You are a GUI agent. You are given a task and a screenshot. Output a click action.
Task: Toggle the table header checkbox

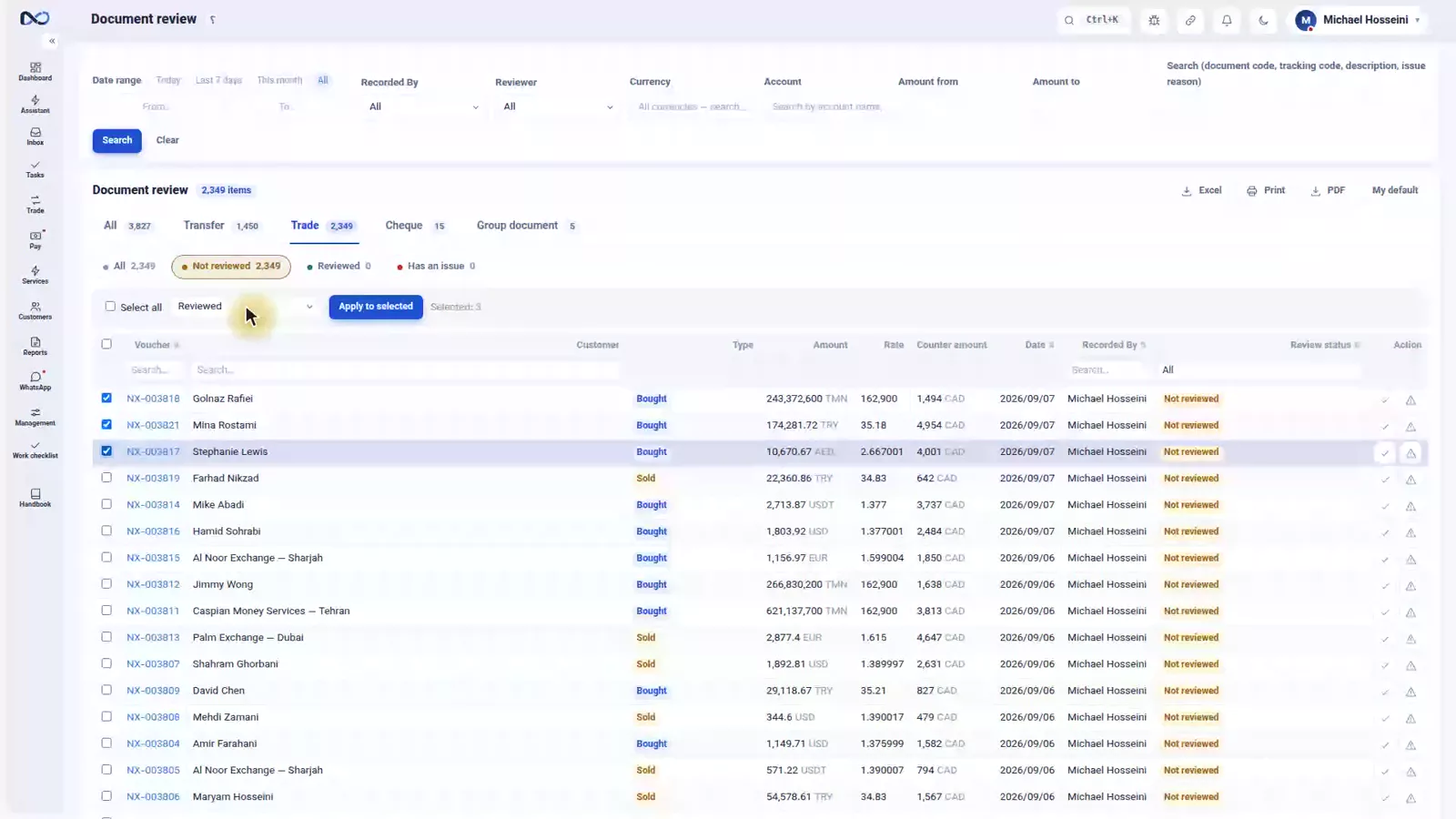click(x=106, y=344)
